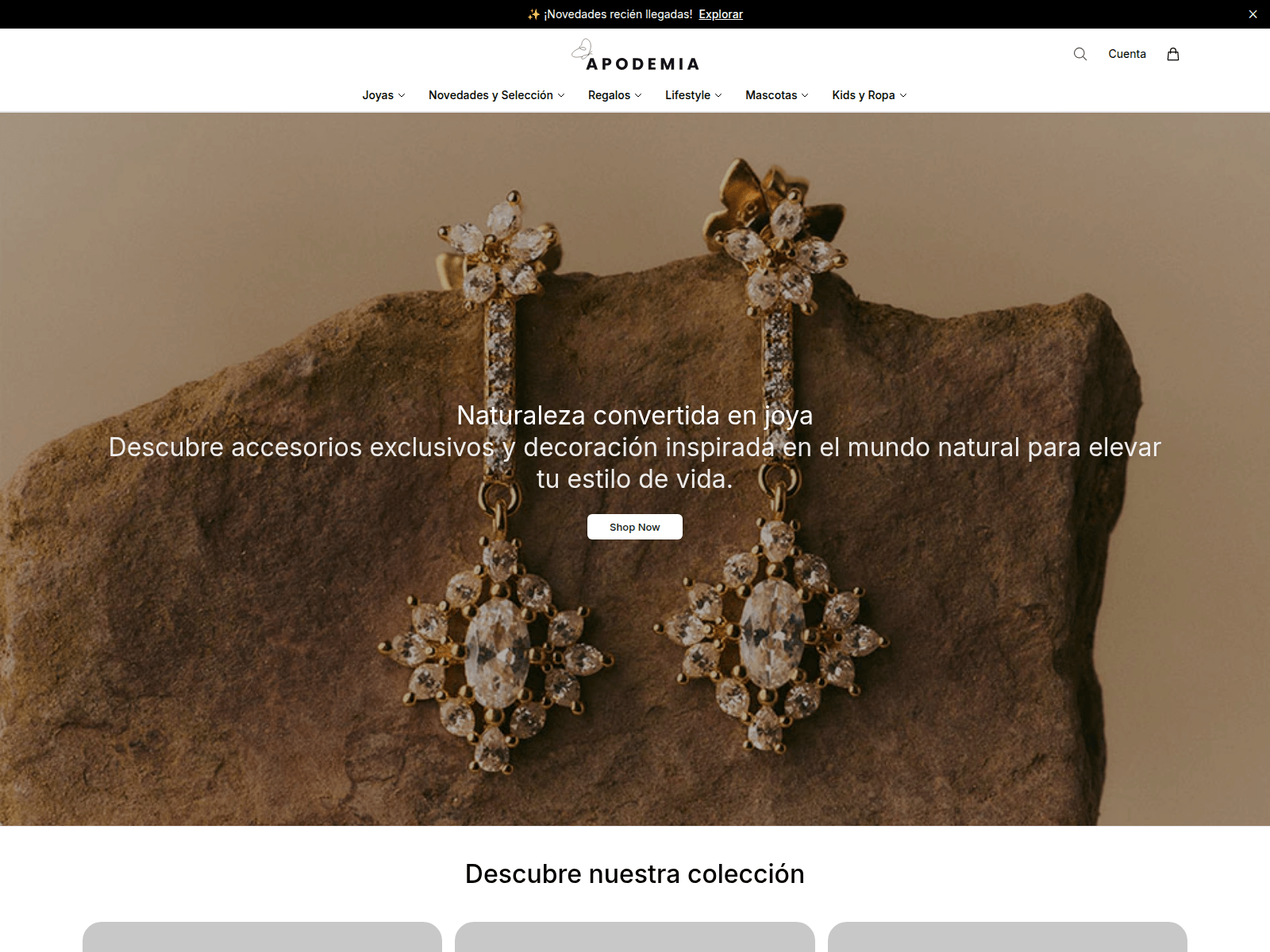The width and height of the screenshot is (1270, 952).
Task: Click the "Descubre nuestra colección" heading
Action: 635,873
